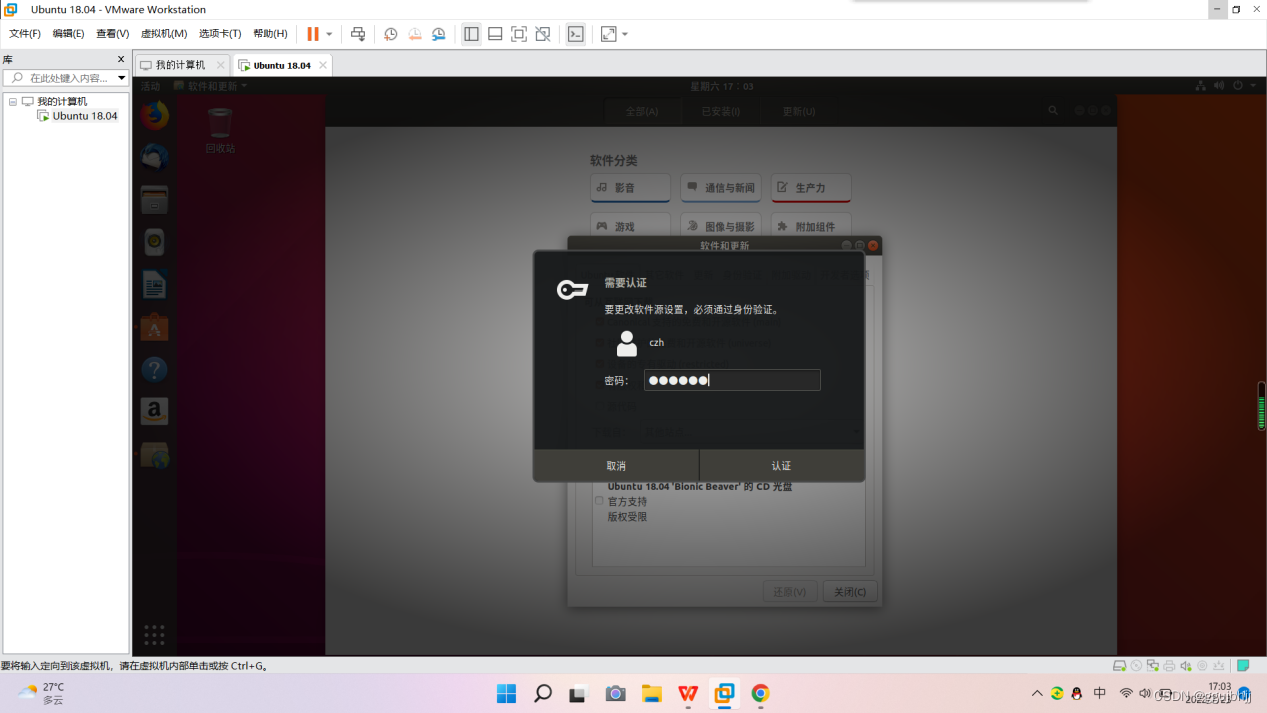
Task: Open the 影音 software category
Action: click(630, 187)
